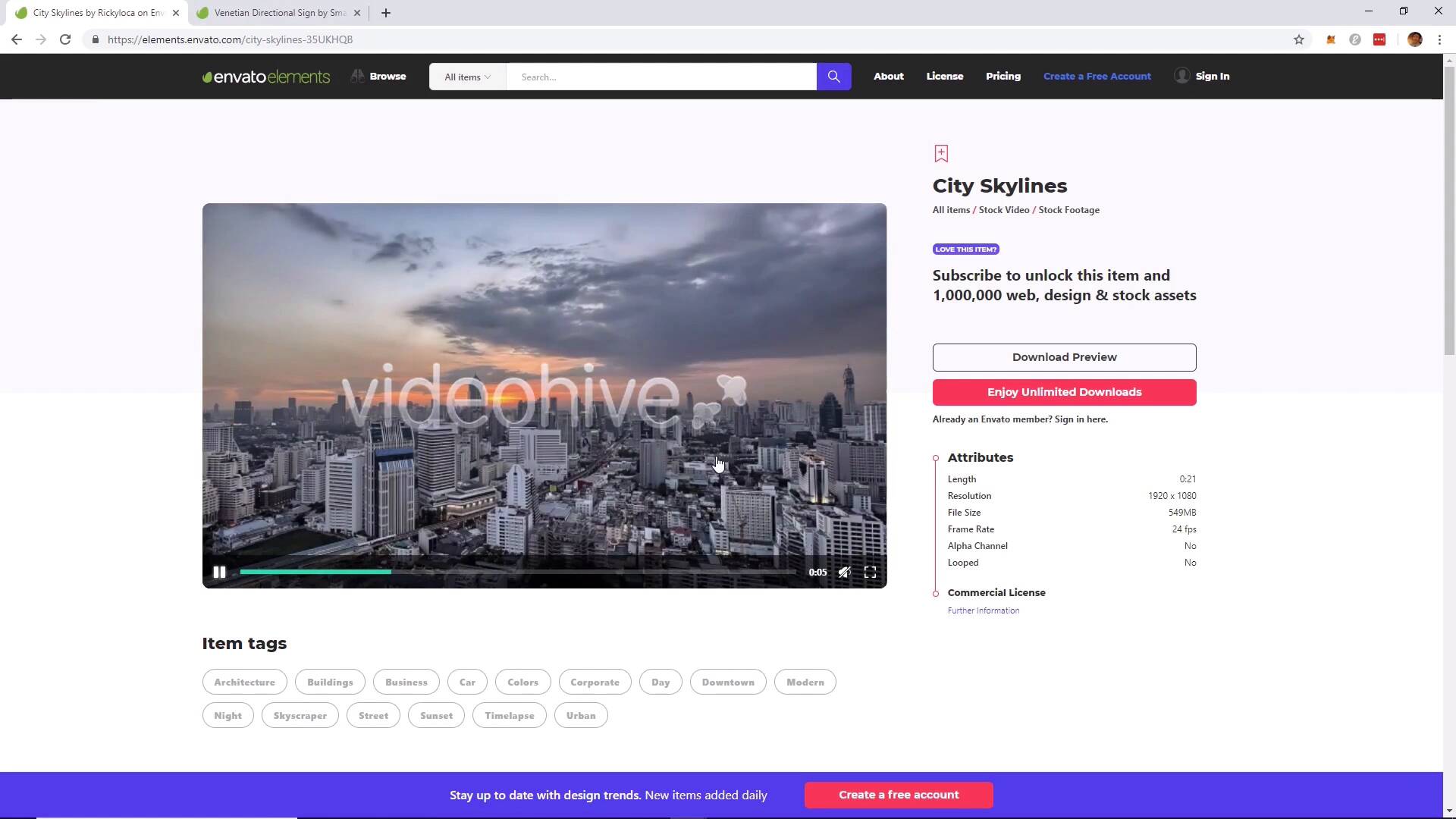
Task: Select the Business tag
Action: point(406,682)
